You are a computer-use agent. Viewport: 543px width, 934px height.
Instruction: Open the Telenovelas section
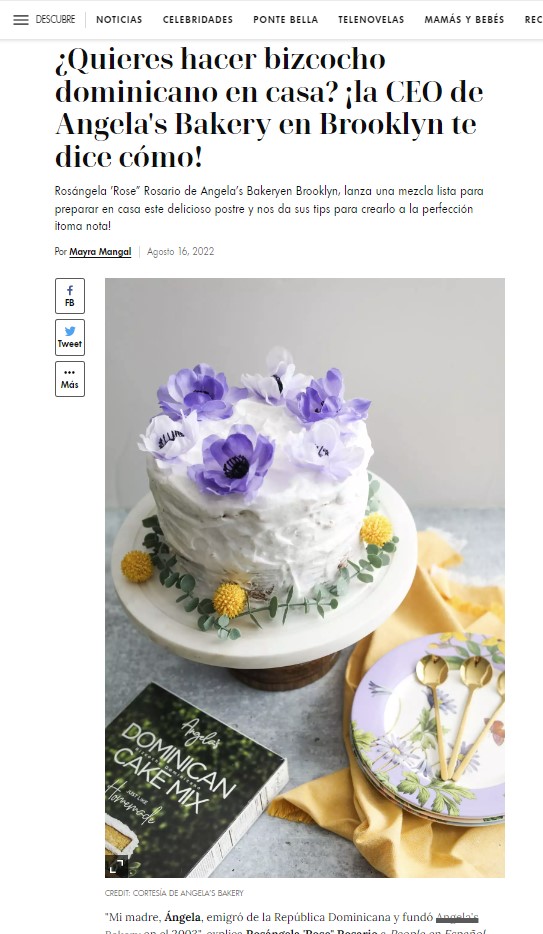tap(371, 20)
